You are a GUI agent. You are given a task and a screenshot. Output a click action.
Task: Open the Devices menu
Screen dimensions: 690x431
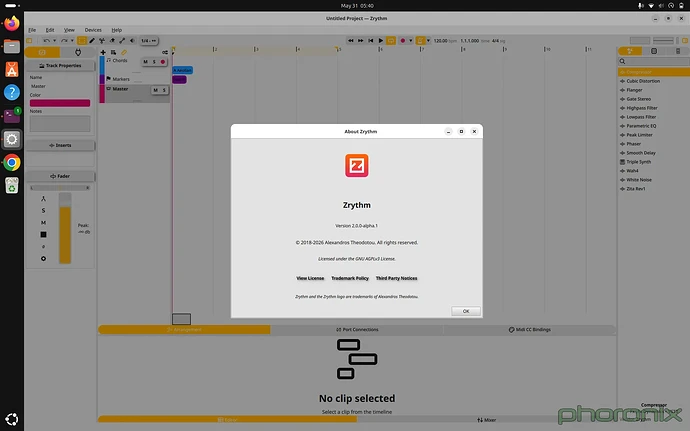click(x=93, y=30)
